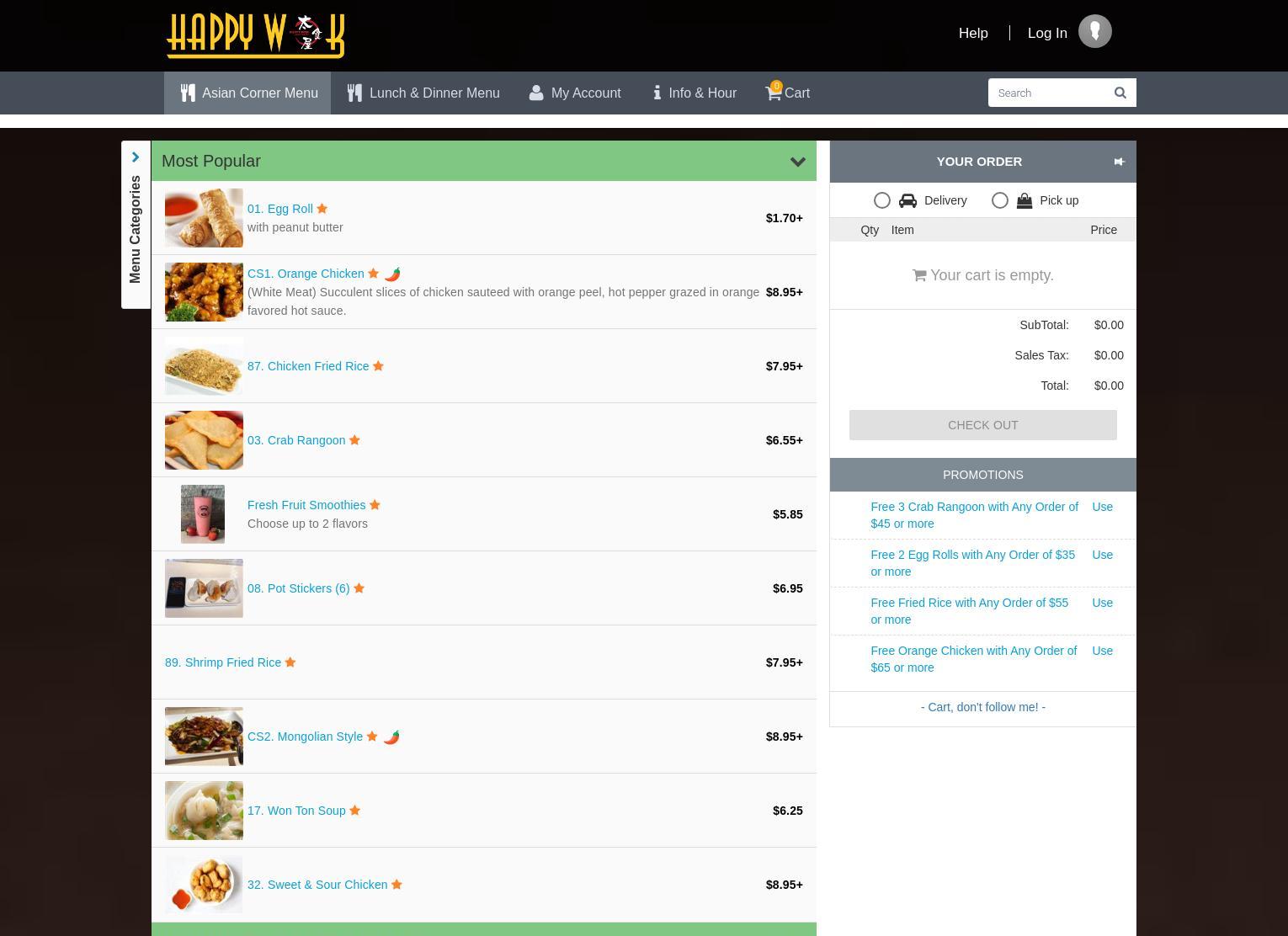Screen dimensions: 1288x936
Task: Expand the Menu Categories side panel
Action: click(x=136, y=157)
